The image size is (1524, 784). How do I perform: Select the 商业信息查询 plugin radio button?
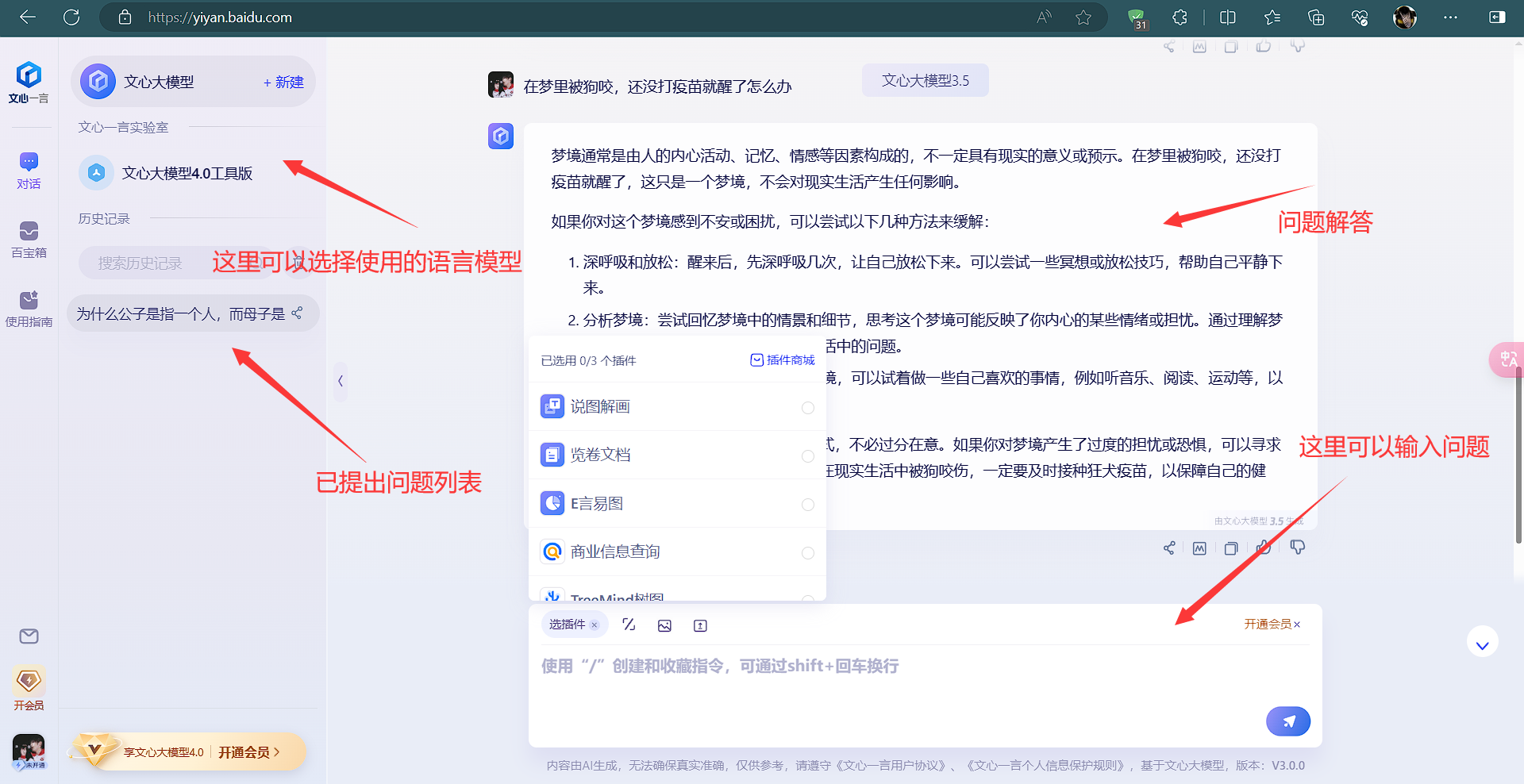807,553
